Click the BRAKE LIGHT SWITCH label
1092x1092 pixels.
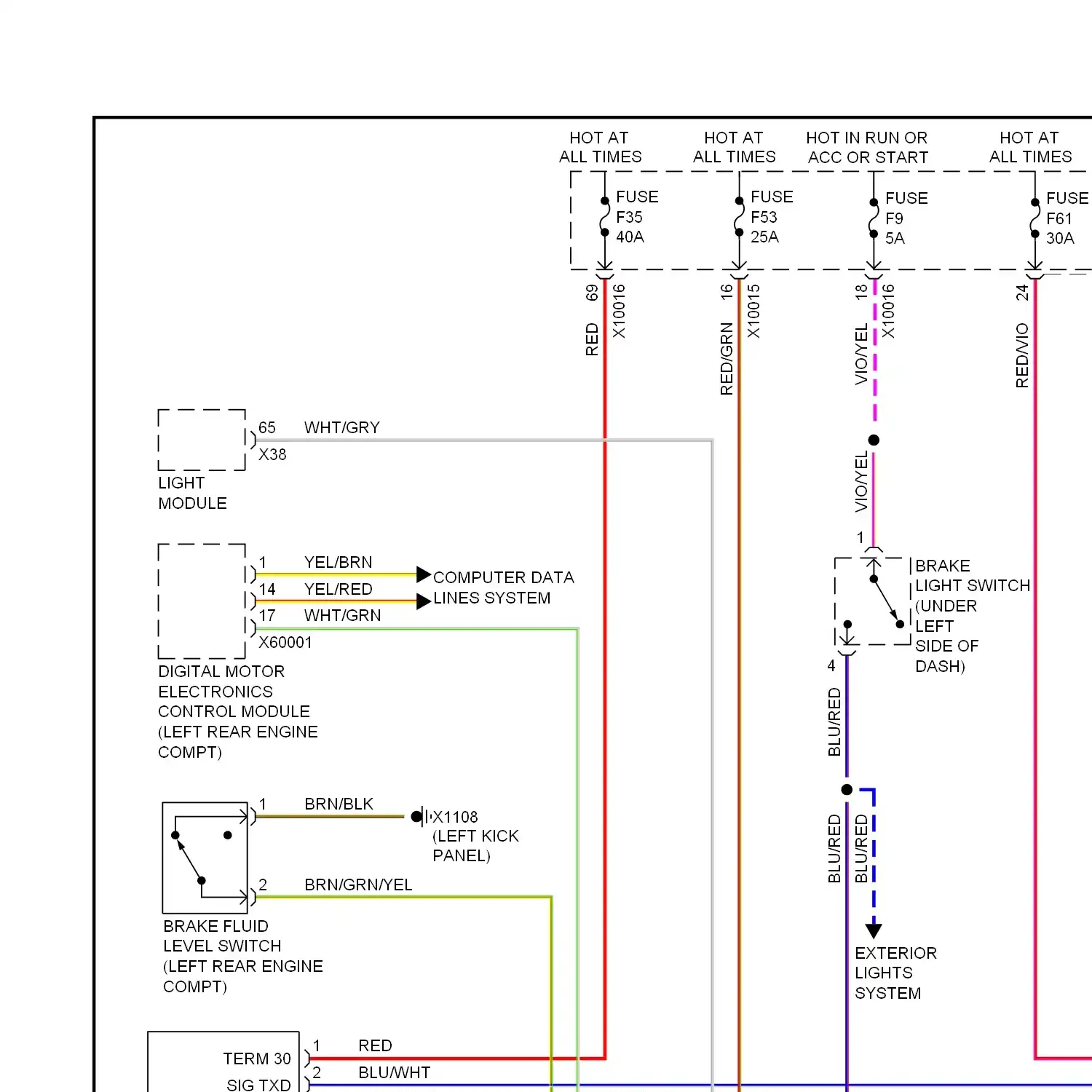[x=972, y=616]
